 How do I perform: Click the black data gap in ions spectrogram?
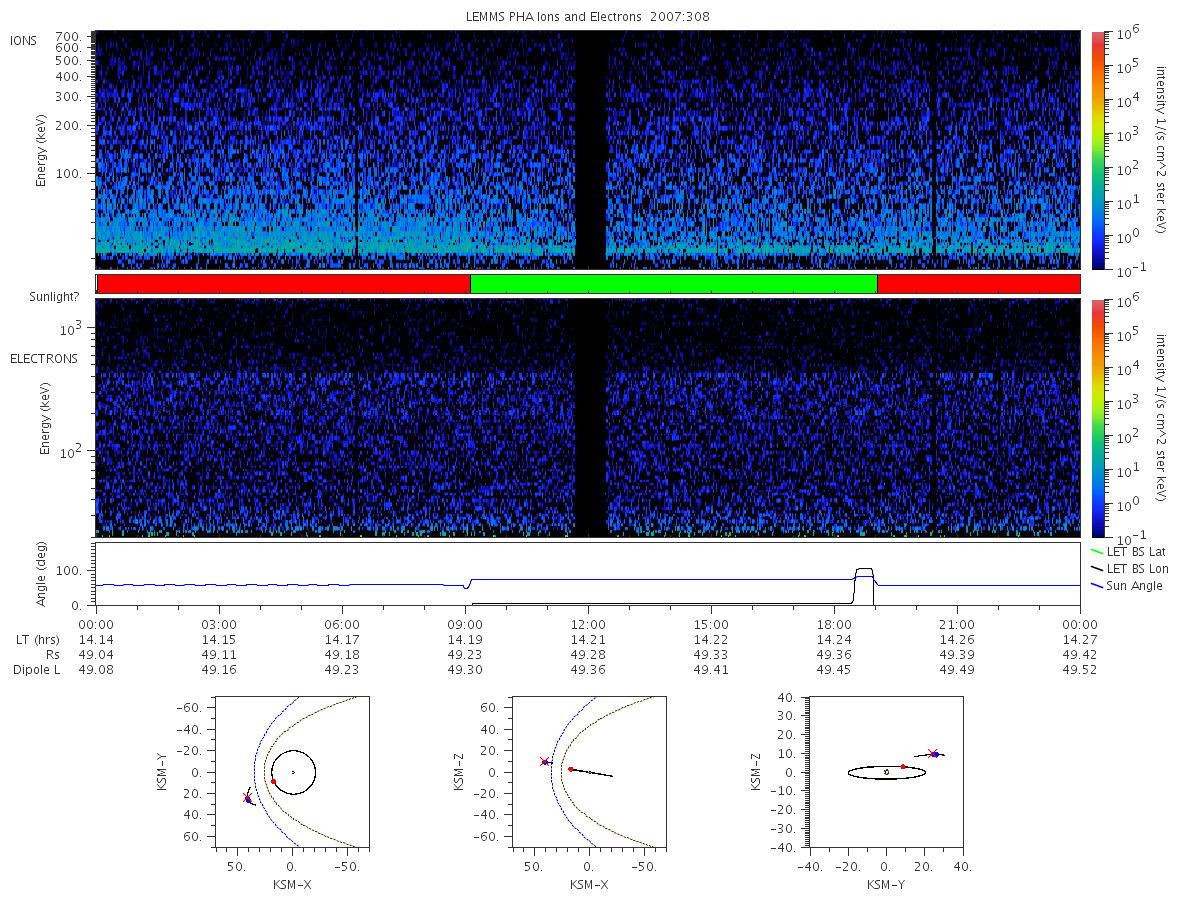[591, 150]
